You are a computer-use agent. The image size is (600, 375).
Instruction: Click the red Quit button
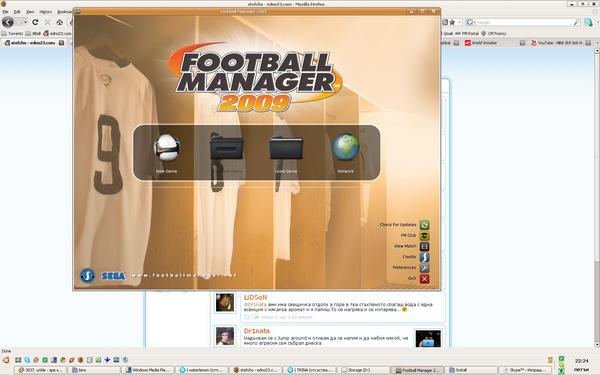click(424, 279)
